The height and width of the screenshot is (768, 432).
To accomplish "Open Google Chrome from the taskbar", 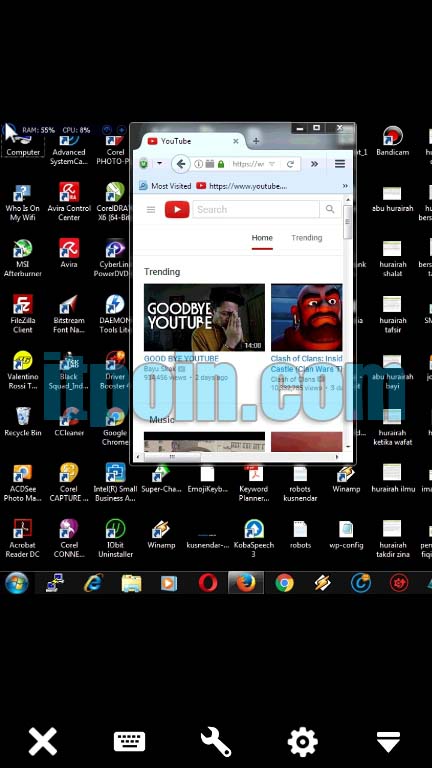I will pyautogui.click(x=284, y=583).
